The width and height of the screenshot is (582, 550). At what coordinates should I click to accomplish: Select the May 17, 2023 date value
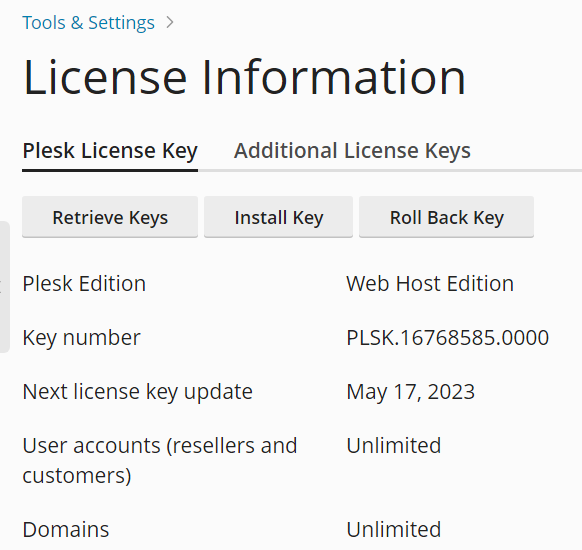point(411,392)
